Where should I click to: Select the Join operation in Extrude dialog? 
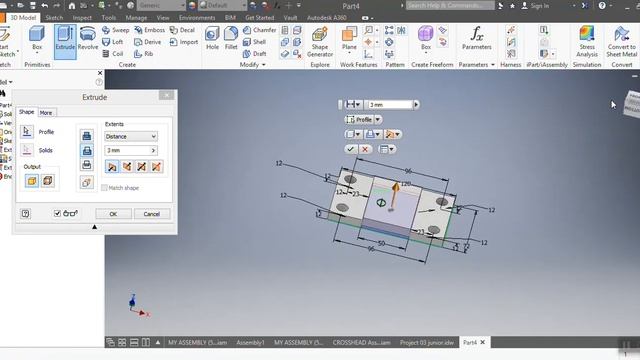click(87, 136)
